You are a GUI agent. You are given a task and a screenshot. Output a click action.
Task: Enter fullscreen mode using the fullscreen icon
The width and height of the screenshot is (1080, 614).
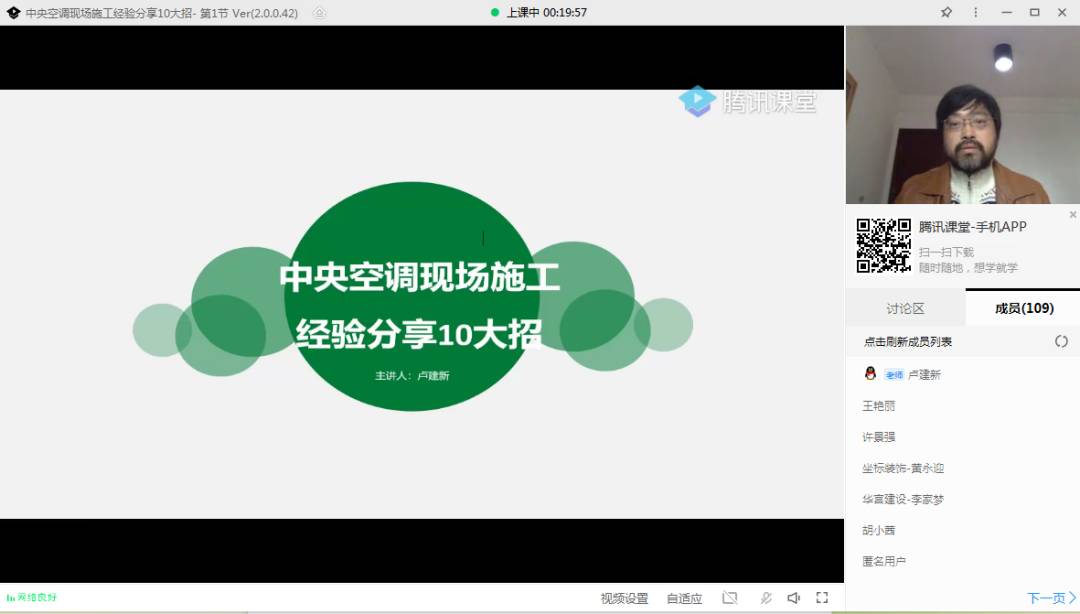coord(822,597)
